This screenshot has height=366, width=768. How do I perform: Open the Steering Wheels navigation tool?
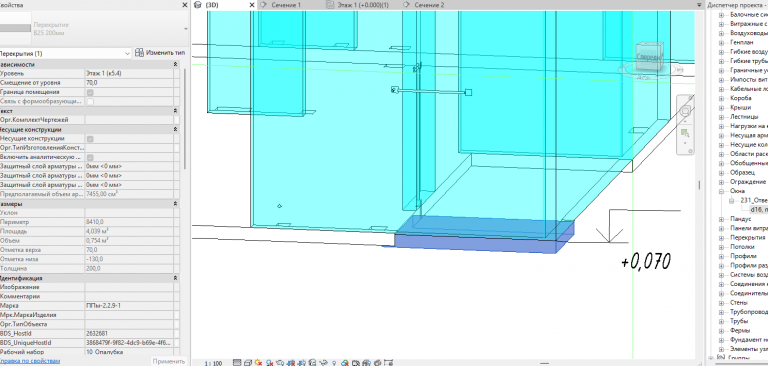point(686,111)
